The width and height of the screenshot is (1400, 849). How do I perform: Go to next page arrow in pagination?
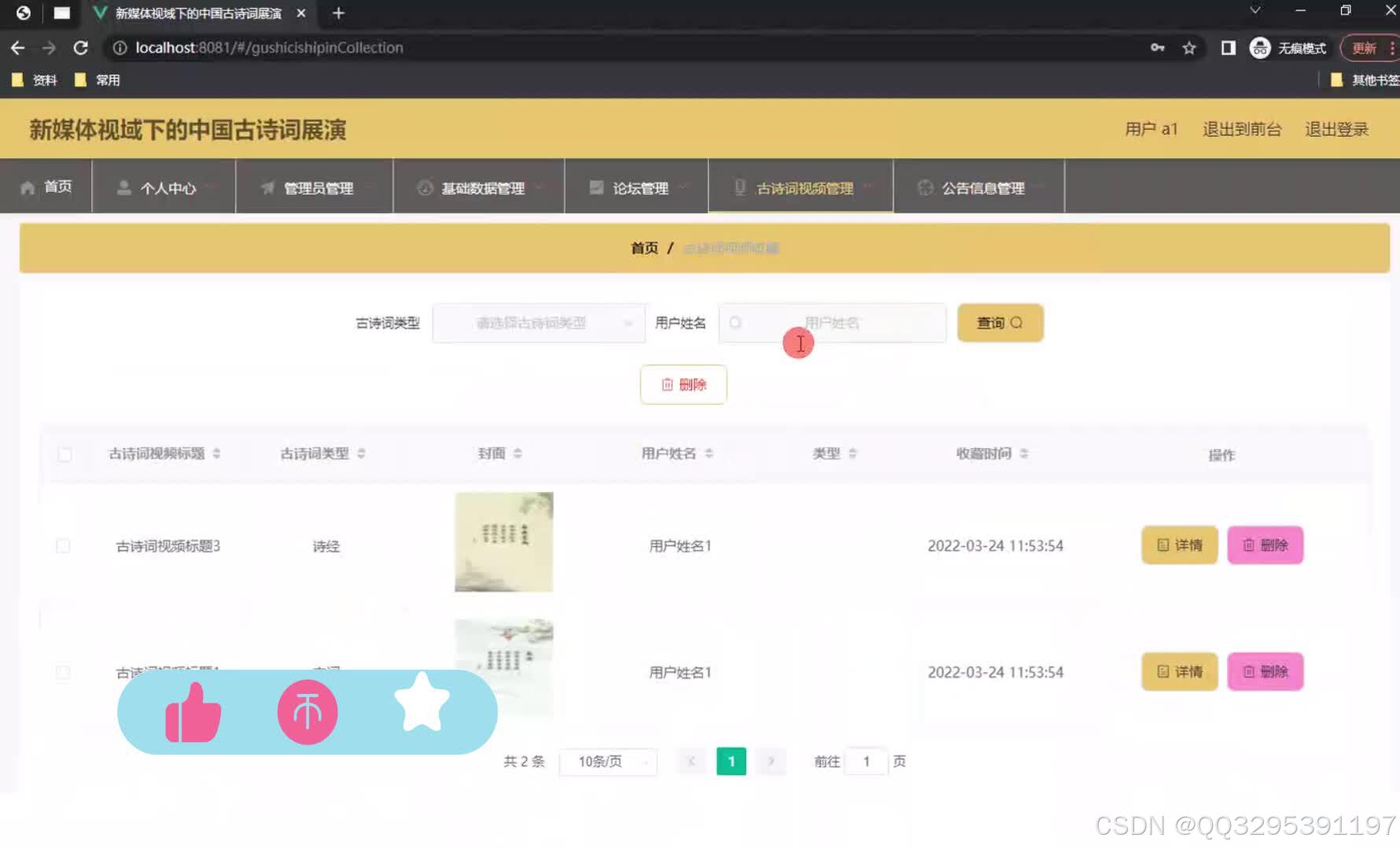point(771,762)
